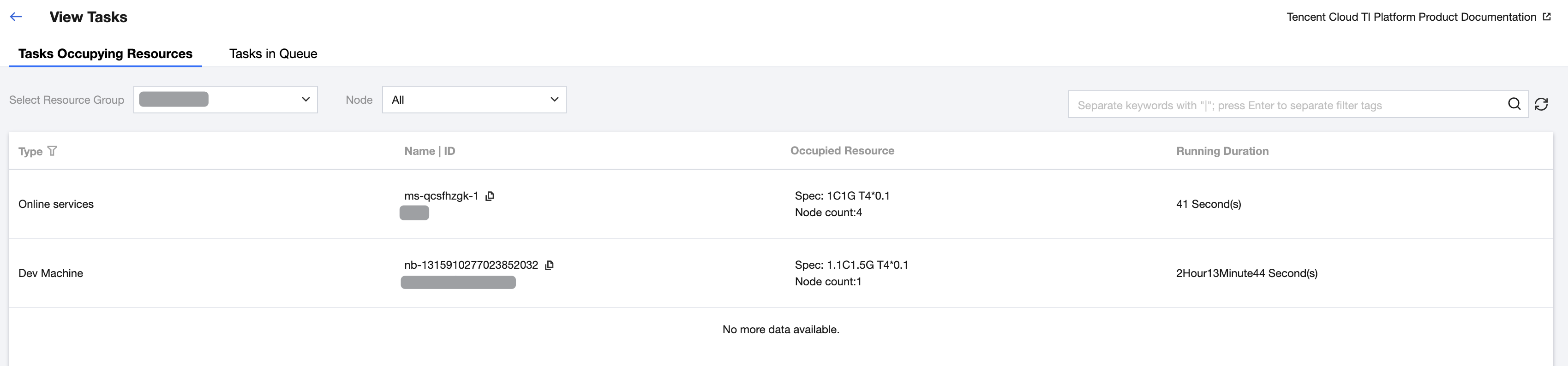Open the Type column filter icon
1568x366 pixels.
tap(52, 151)
